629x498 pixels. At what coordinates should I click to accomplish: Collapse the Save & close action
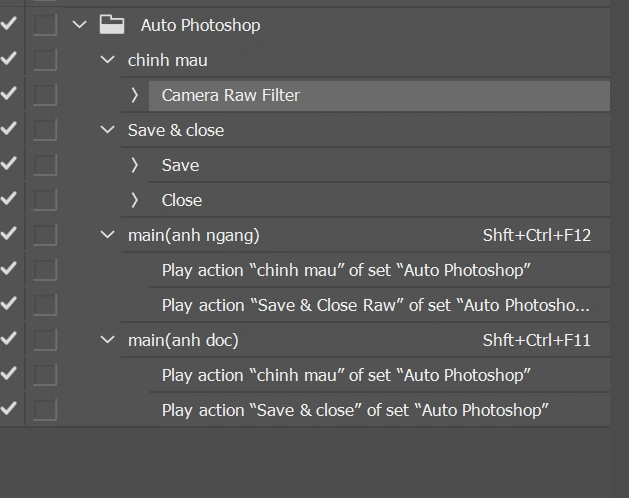pos(108,130)
